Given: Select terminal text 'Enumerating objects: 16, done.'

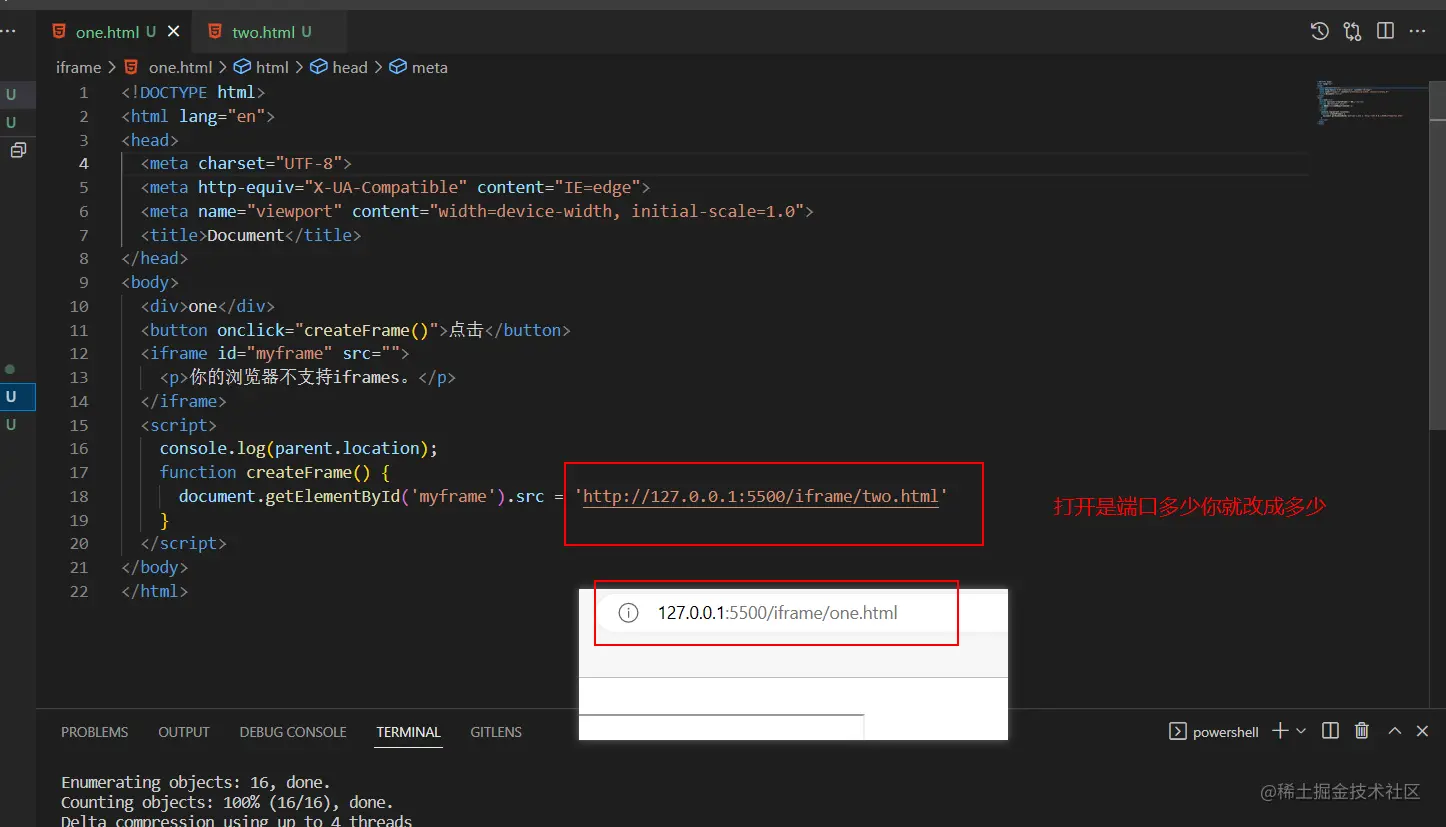Looking at the screenshot, I should [196, 782].
